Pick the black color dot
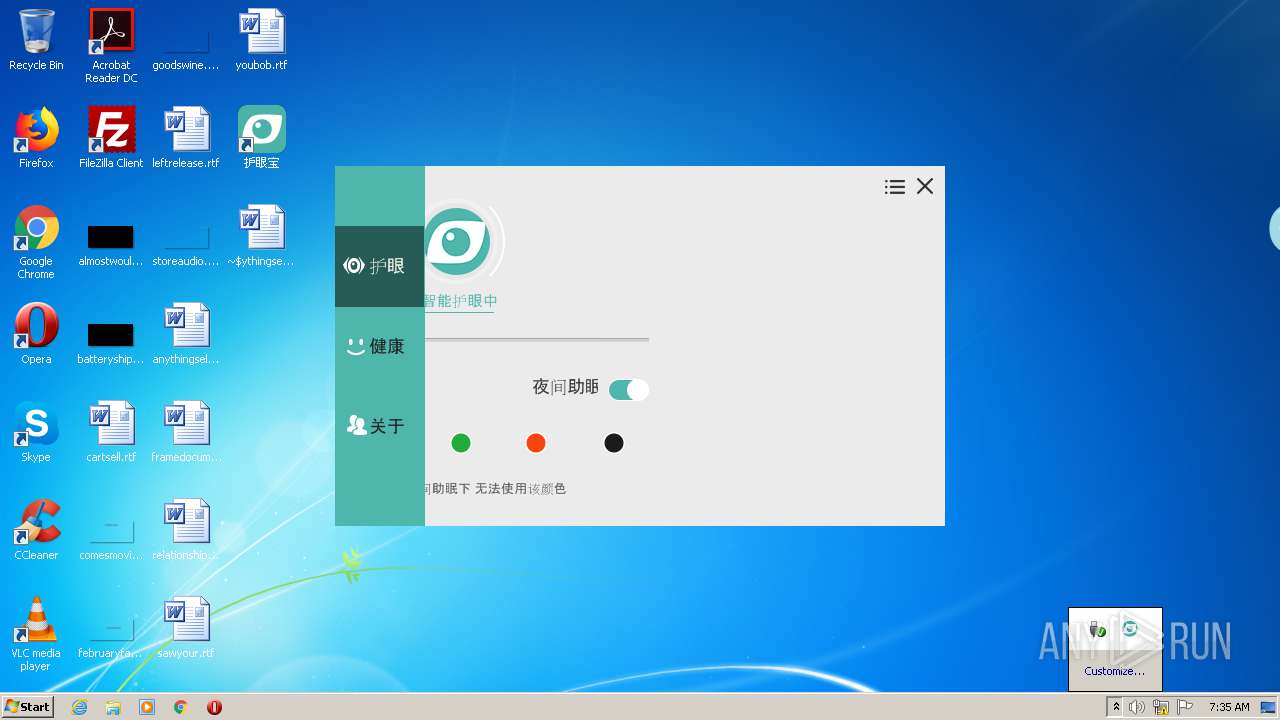The width and height of the screenshot is (1280, 720). pos(614,443)
